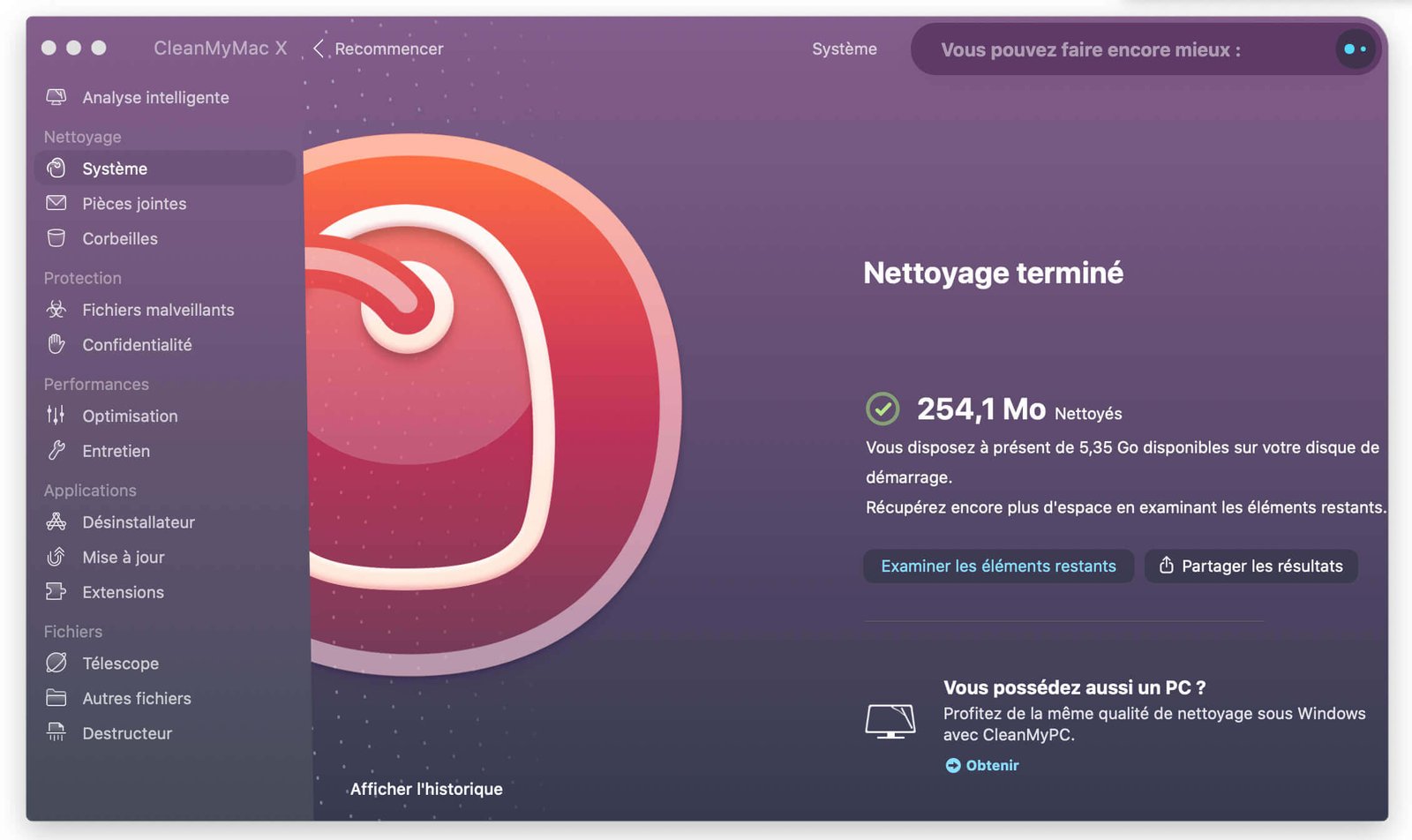The image size is (1412, 840).
Task: Open Télescope module
Action: [x=164, y=663]
